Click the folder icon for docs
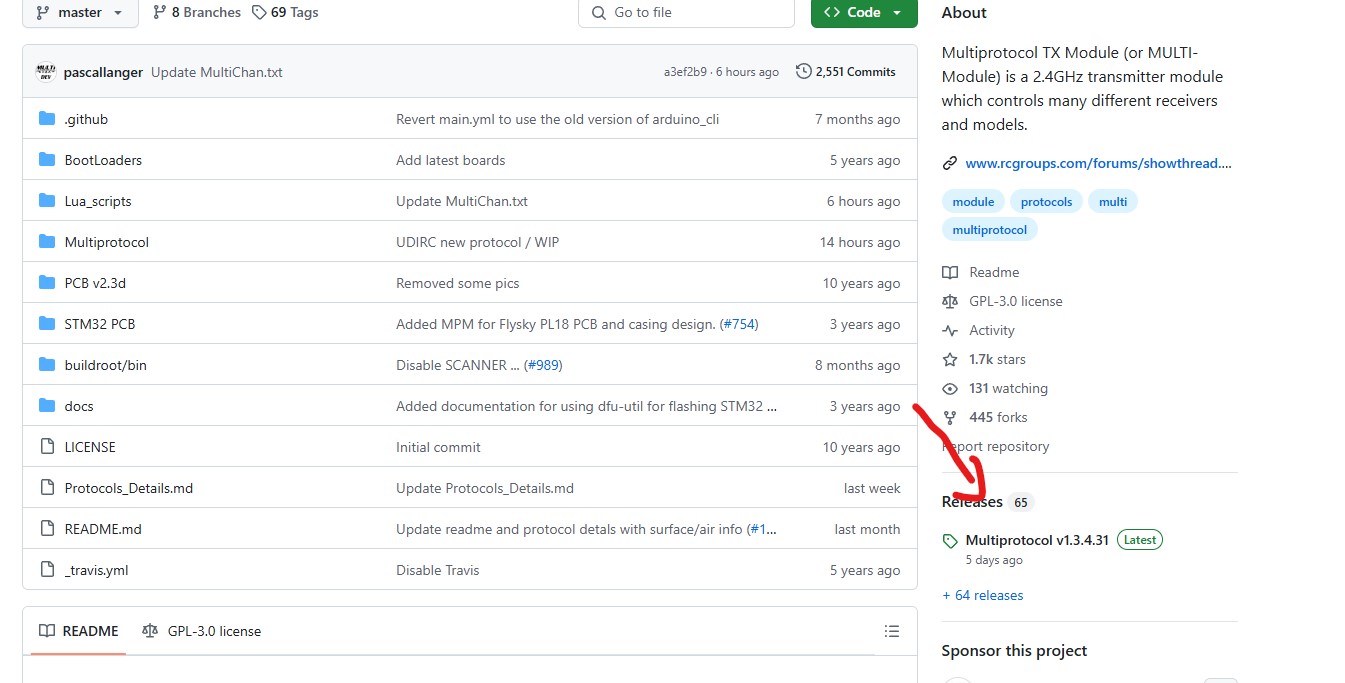 tap(47, 406)
